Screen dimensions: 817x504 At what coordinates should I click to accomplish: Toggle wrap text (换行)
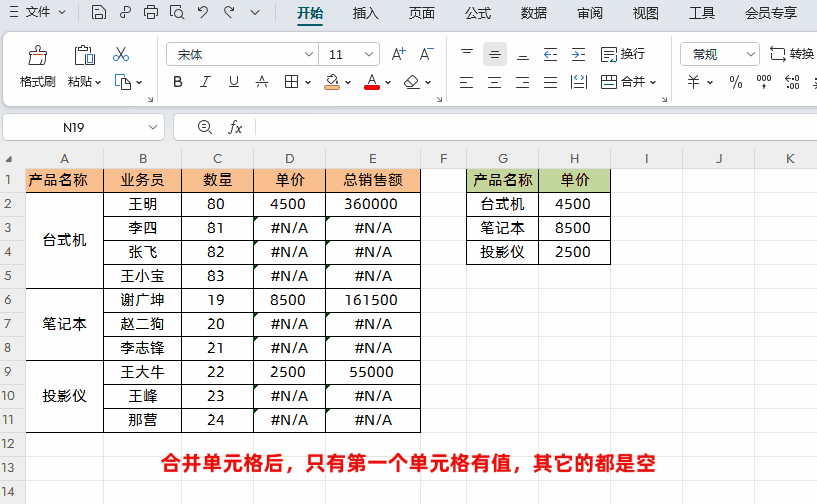point(623,54)
